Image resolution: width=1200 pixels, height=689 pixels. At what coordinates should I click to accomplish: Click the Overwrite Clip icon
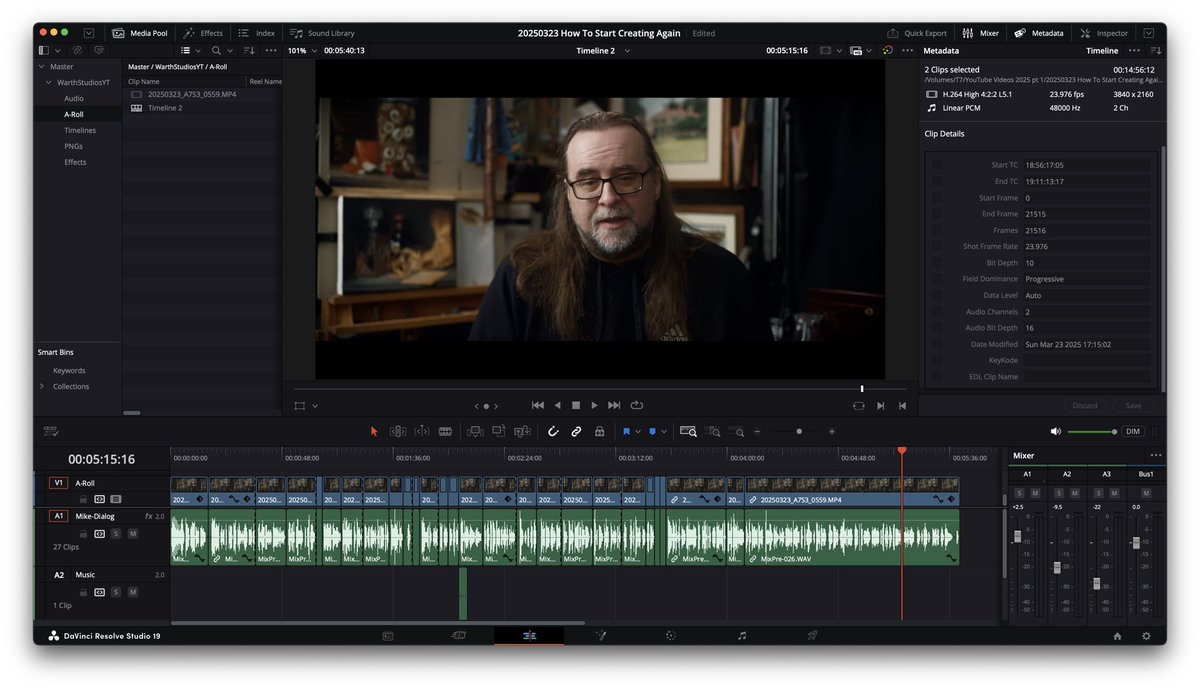click(498, 431)
